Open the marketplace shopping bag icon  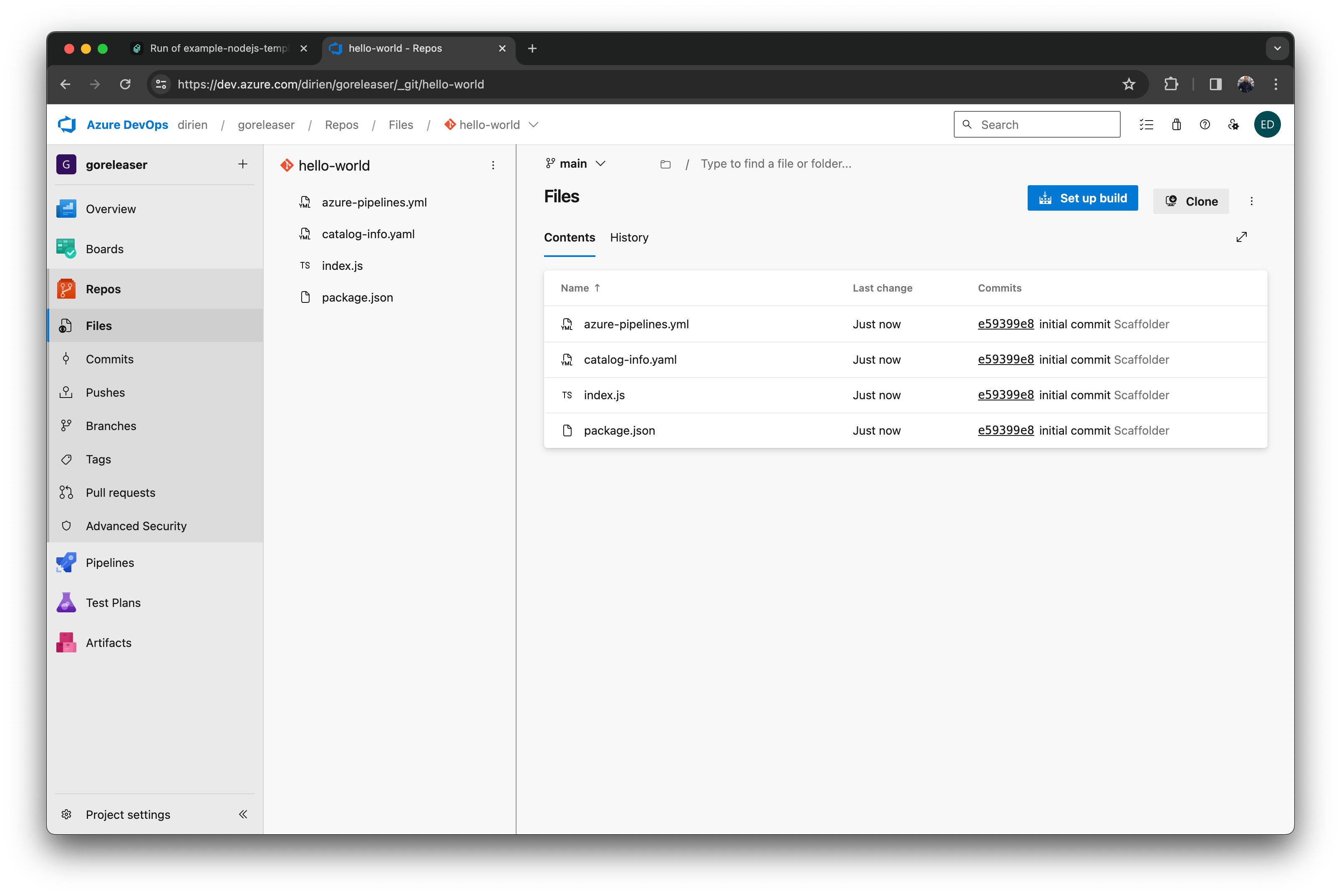tap(1176, 125)
